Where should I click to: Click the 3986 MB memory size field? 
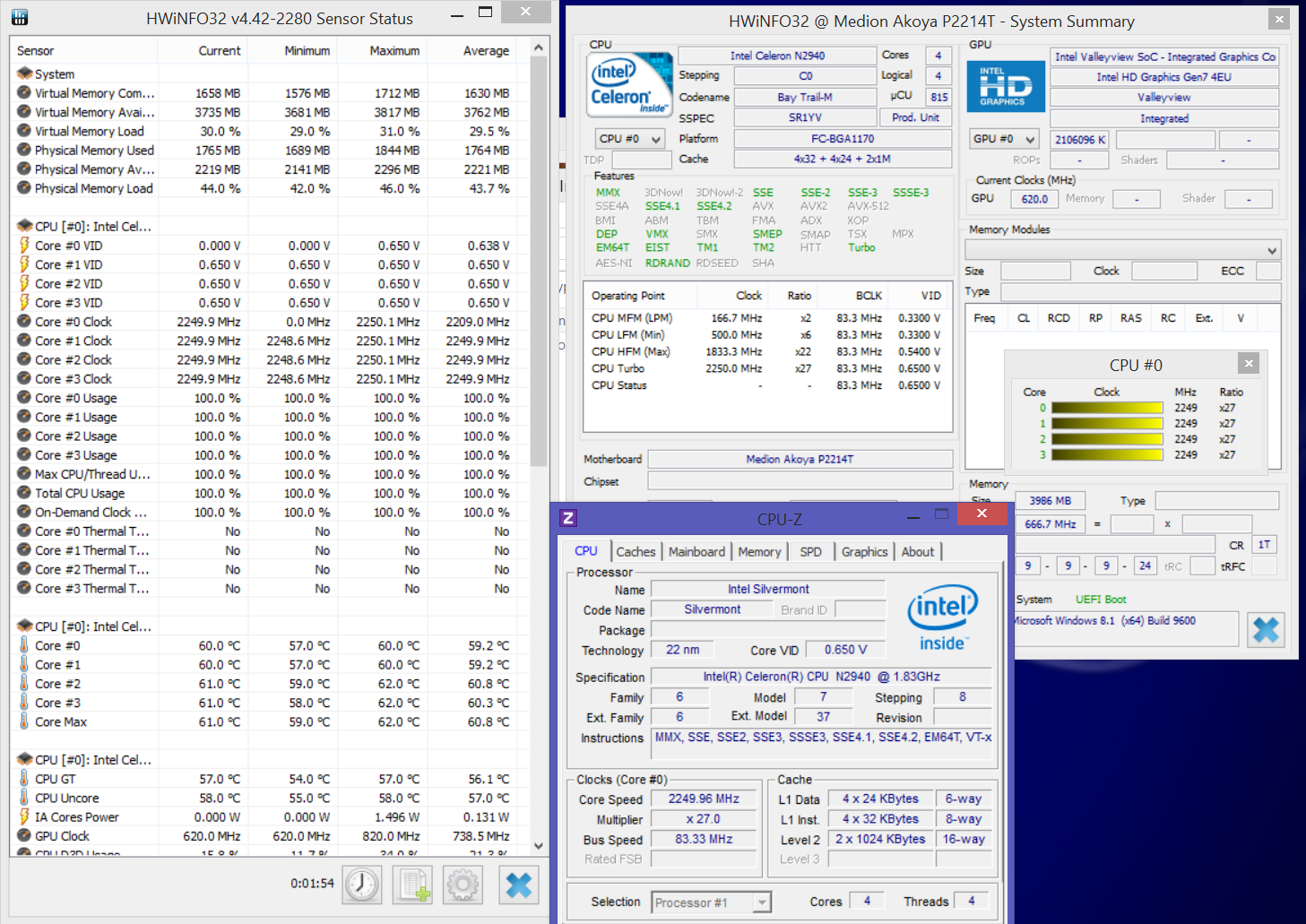pos(1050,501)
